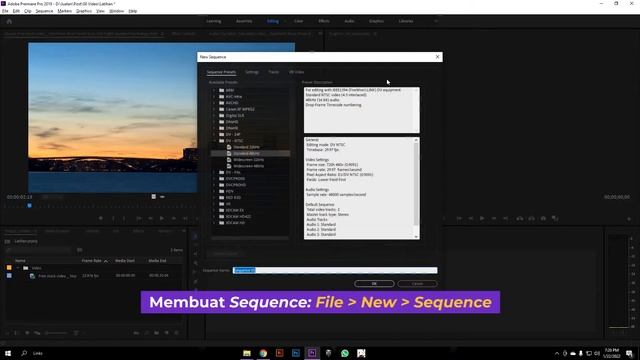
Task: Expand the DV - PAL preset folder
Action: coord(214,172)
